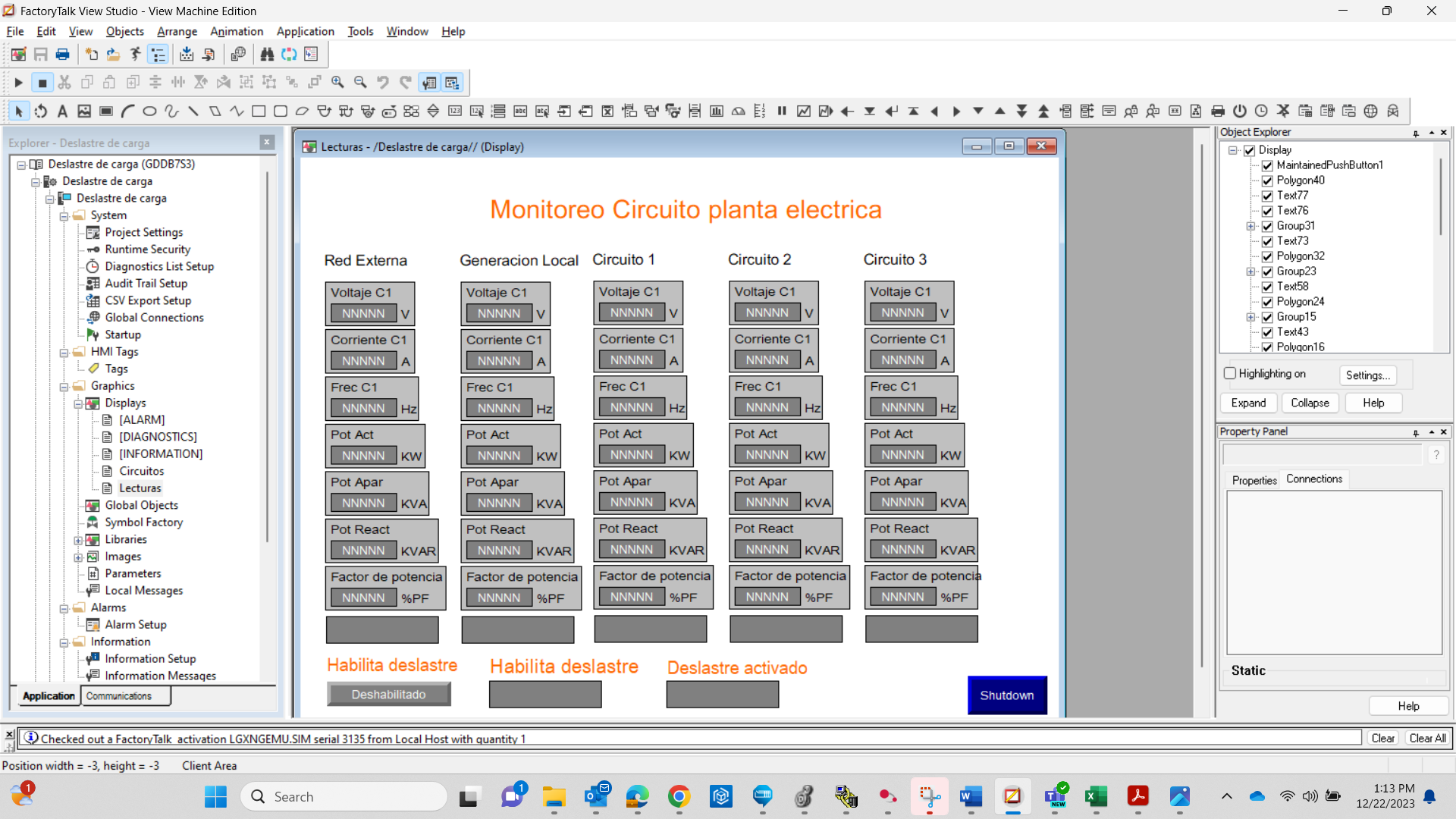Click the blue Shutdown button
The image size is (1456, 819).
pos(1007,695)
